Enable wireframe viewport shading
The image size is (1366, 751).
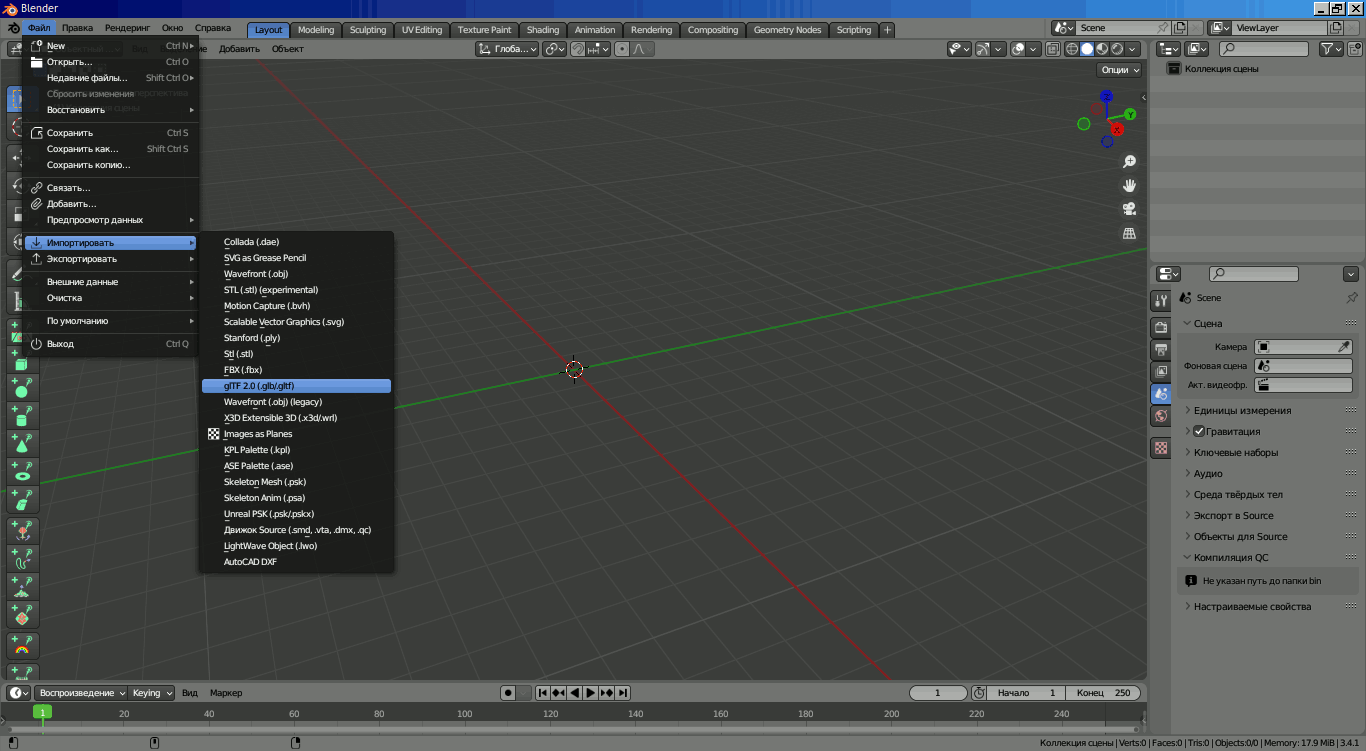coord(1072,49)
